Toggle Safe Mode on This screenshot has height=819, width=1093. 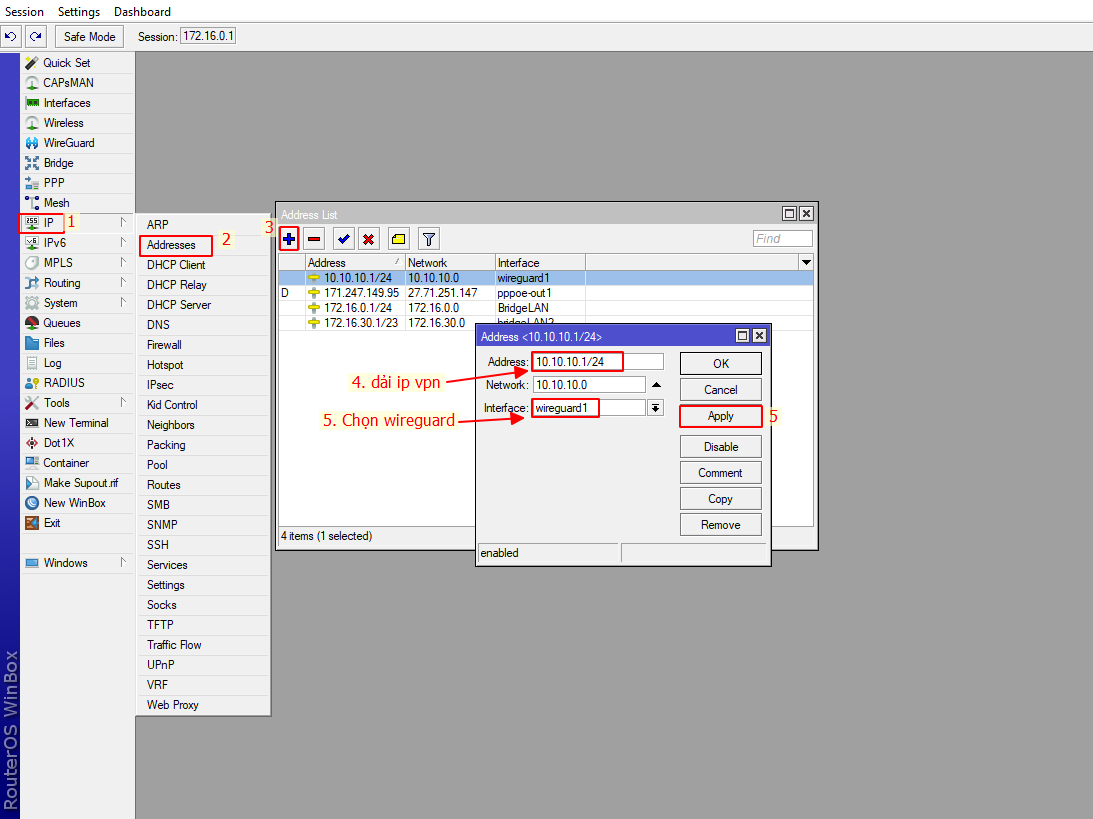click(88, 36)
